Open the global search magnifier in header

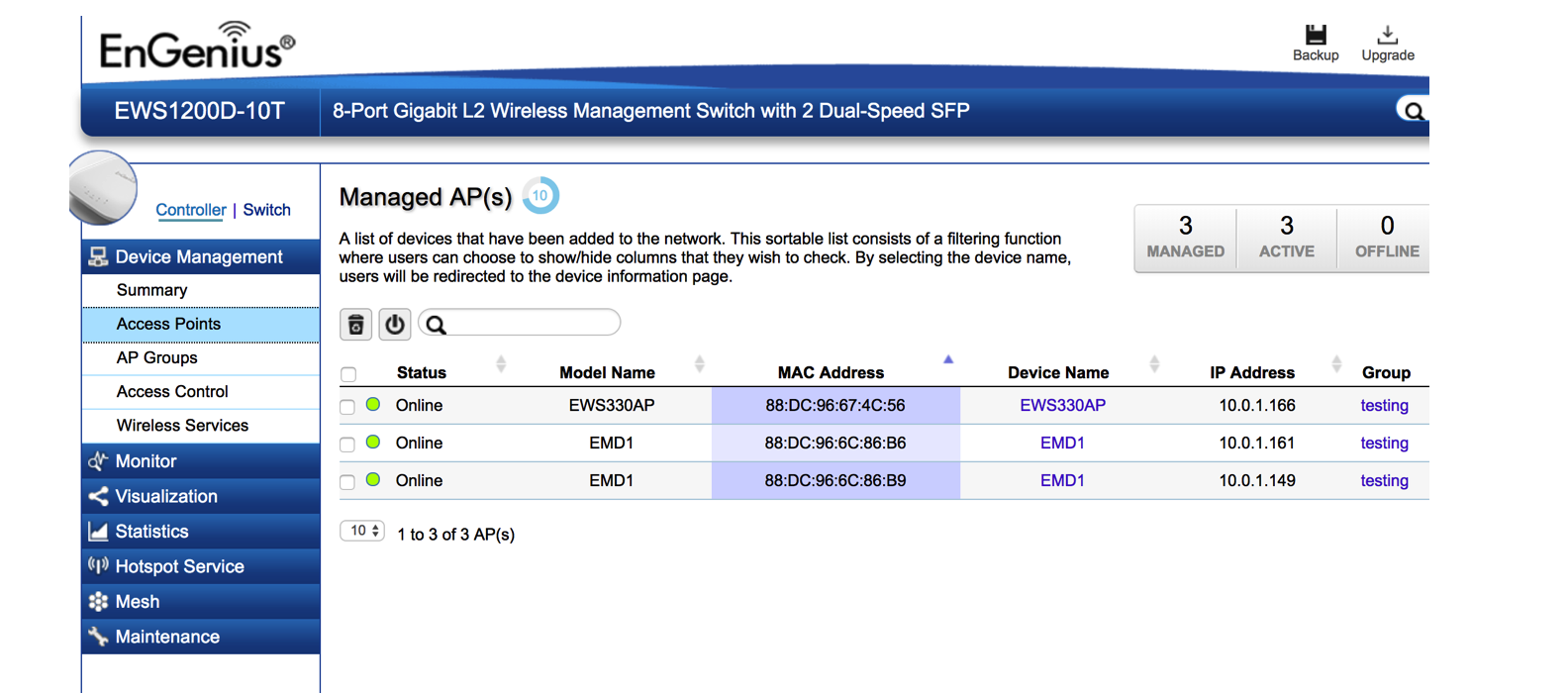[1414, 111]
